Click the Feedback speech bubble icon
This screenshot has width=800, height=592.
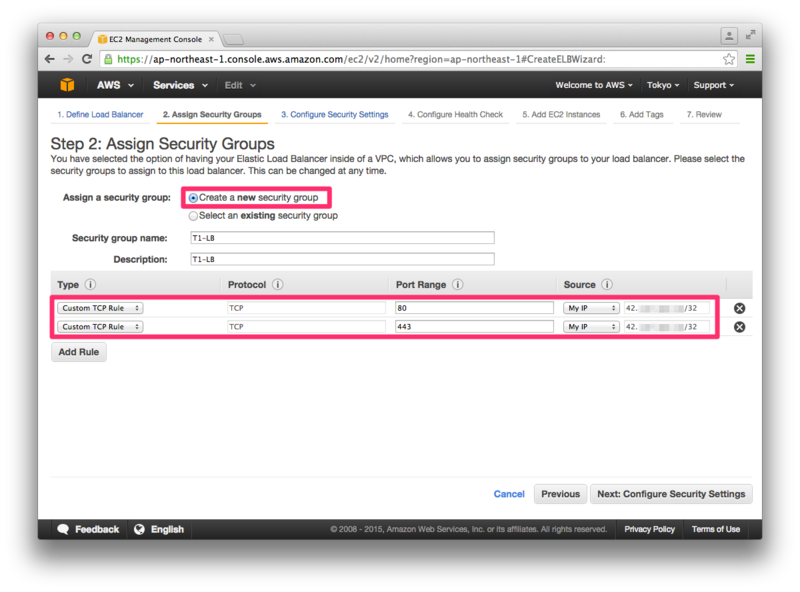pyautogui.click(x=63, y=529)
